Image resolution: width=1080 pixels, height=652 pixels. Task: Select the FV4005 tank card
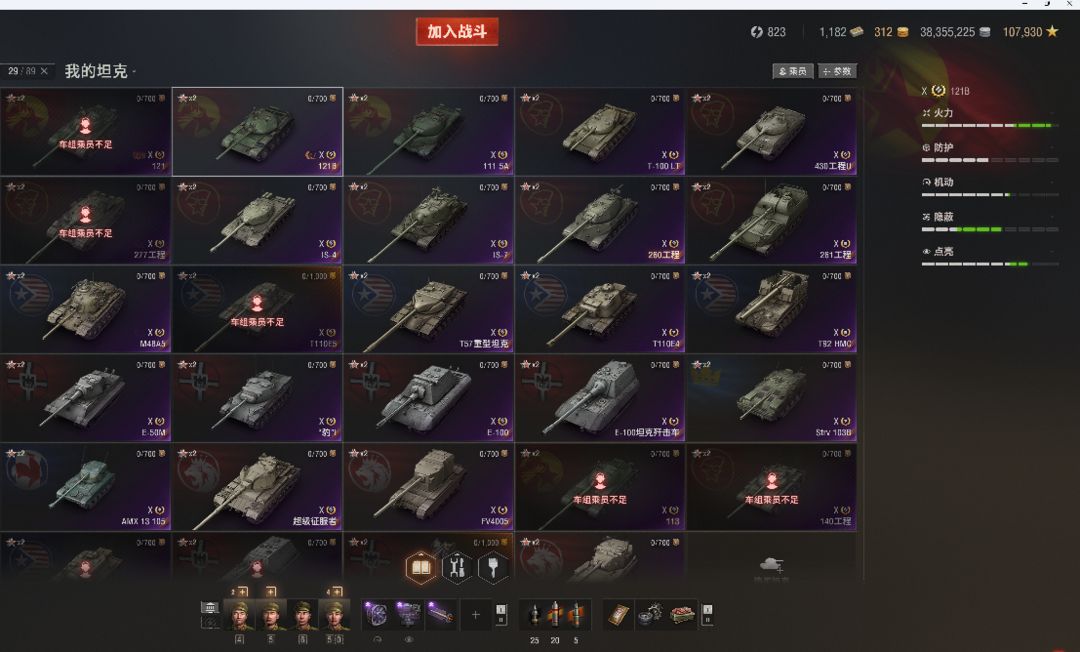click(x=428, y=487)
